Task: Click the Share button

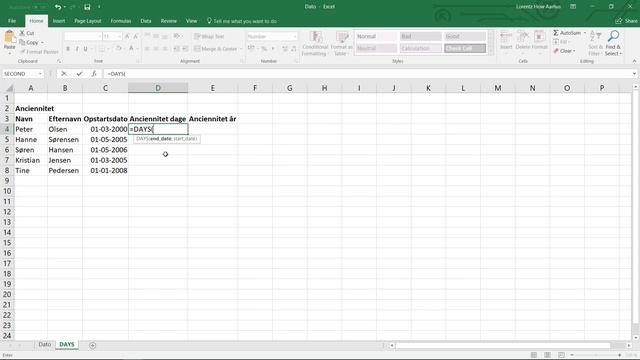Action: coord(626,21)
